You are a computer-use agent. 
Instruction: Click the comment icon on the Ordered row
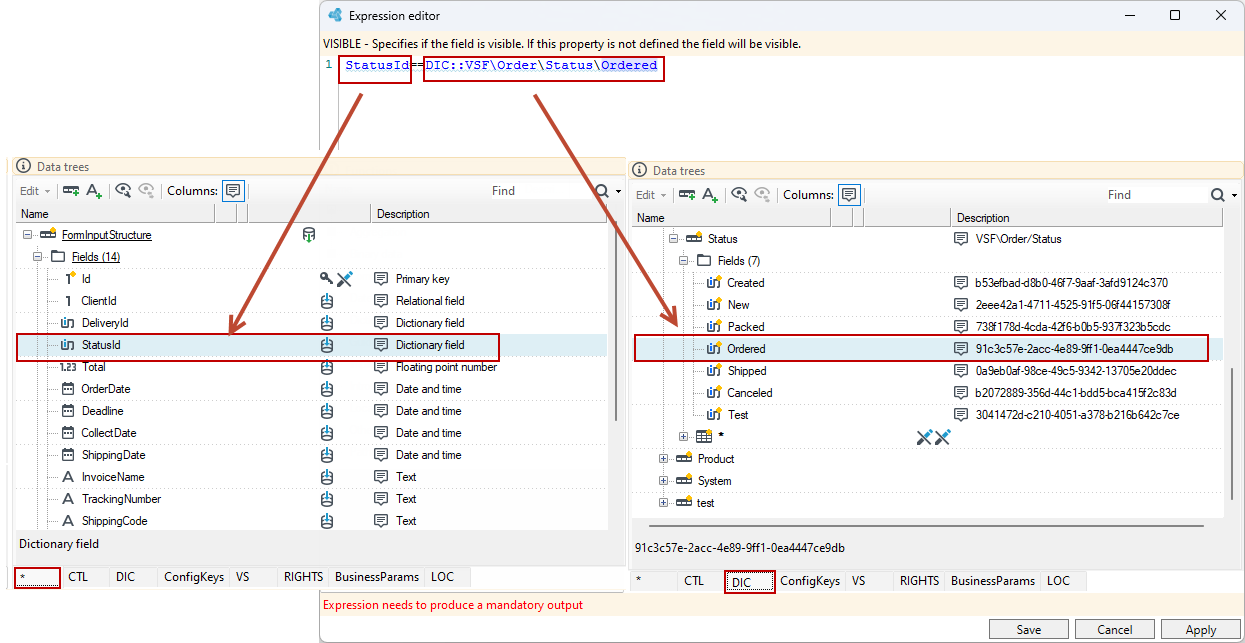click(960, 349)
